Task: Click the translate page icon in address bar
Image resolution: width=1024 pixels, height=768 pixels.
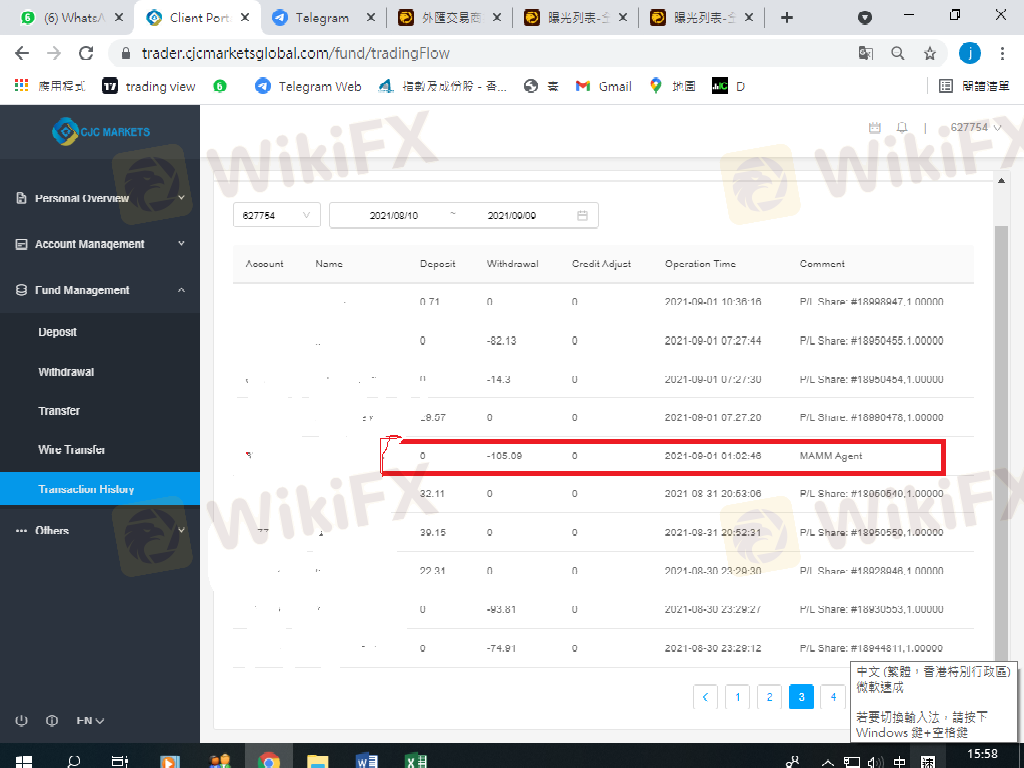Action: click(x=866, y=53)
